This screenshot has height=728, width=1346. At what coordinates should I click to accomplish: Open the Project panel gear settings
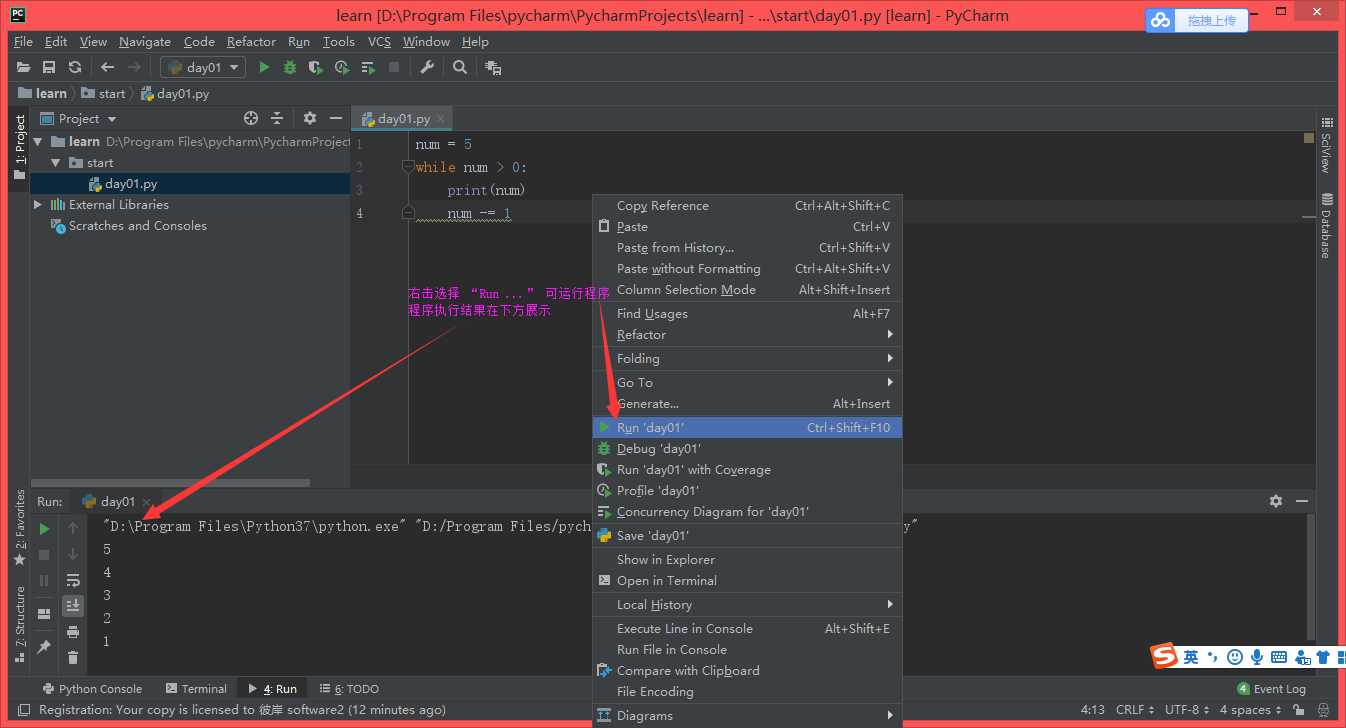click(x=310, y=118)
